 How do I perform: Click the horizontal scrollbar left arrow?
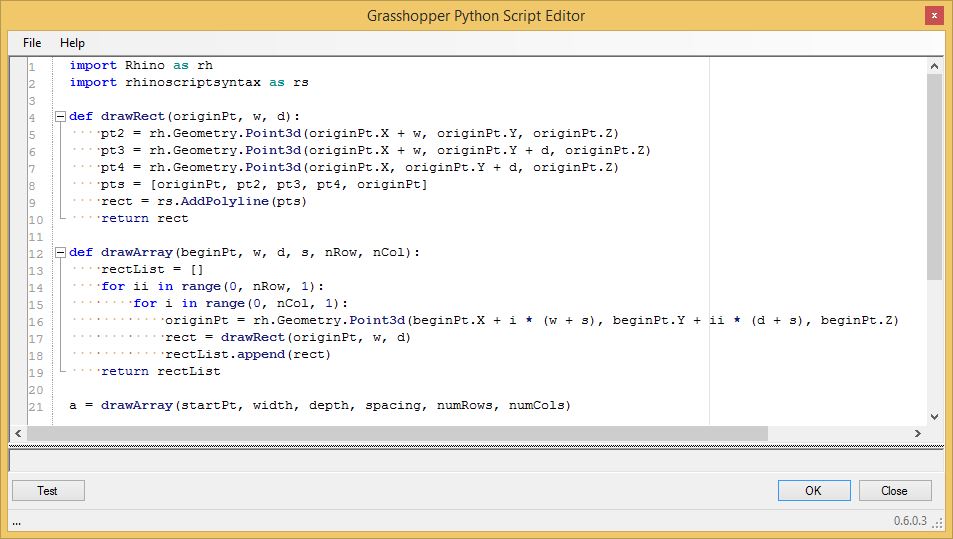click(17, 433)
